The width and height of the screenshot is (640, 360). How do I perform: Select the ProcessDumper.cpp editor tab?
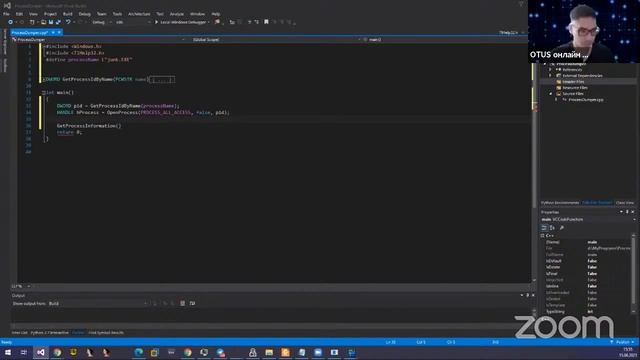[x=30, y=33]
